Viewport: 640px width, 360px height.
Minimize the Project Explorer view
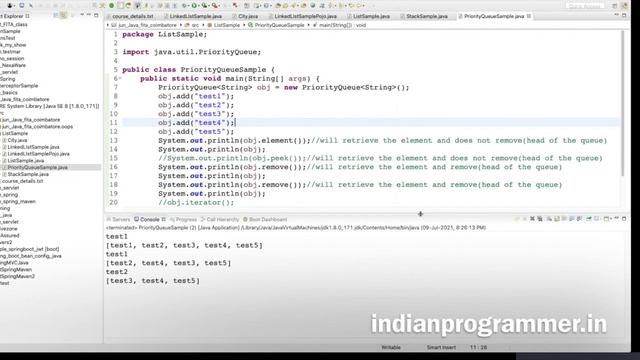click(x=89, y=15)
